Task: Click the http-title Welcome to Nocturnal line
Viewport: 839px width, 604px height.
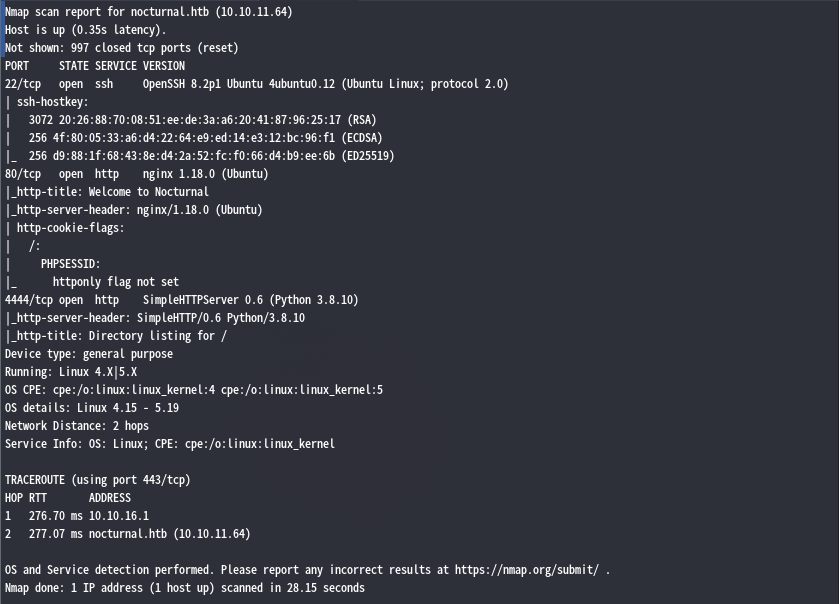Action: pos(107,192)
